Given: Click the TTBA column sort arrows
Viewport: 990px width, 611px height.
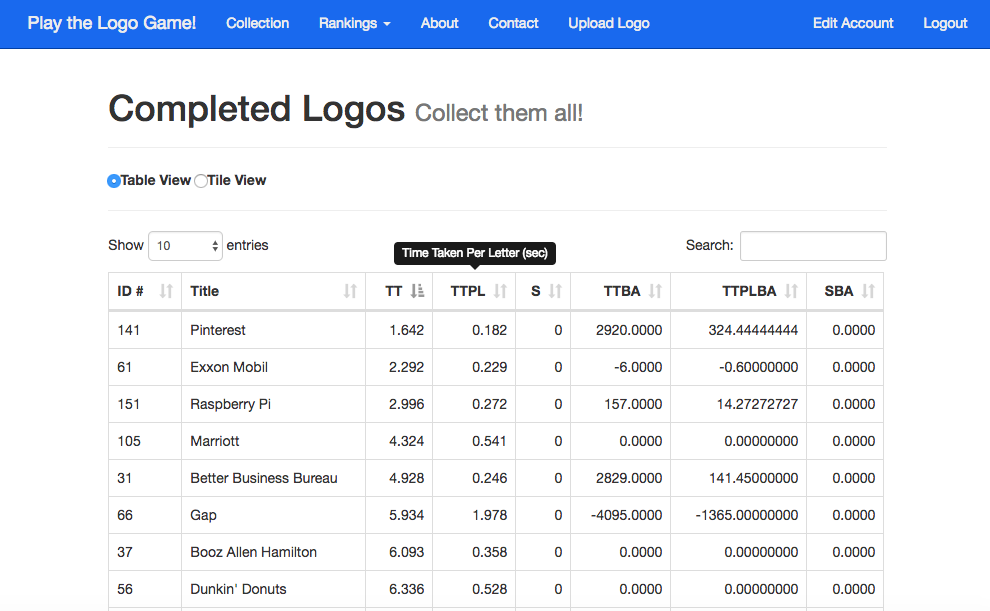Looking at the screenshot, I should tap(655, 291).
